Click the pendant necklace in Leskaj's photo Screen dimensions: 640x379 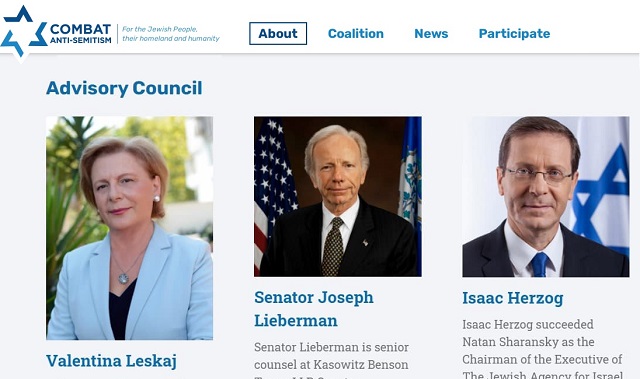pos(123,279)
